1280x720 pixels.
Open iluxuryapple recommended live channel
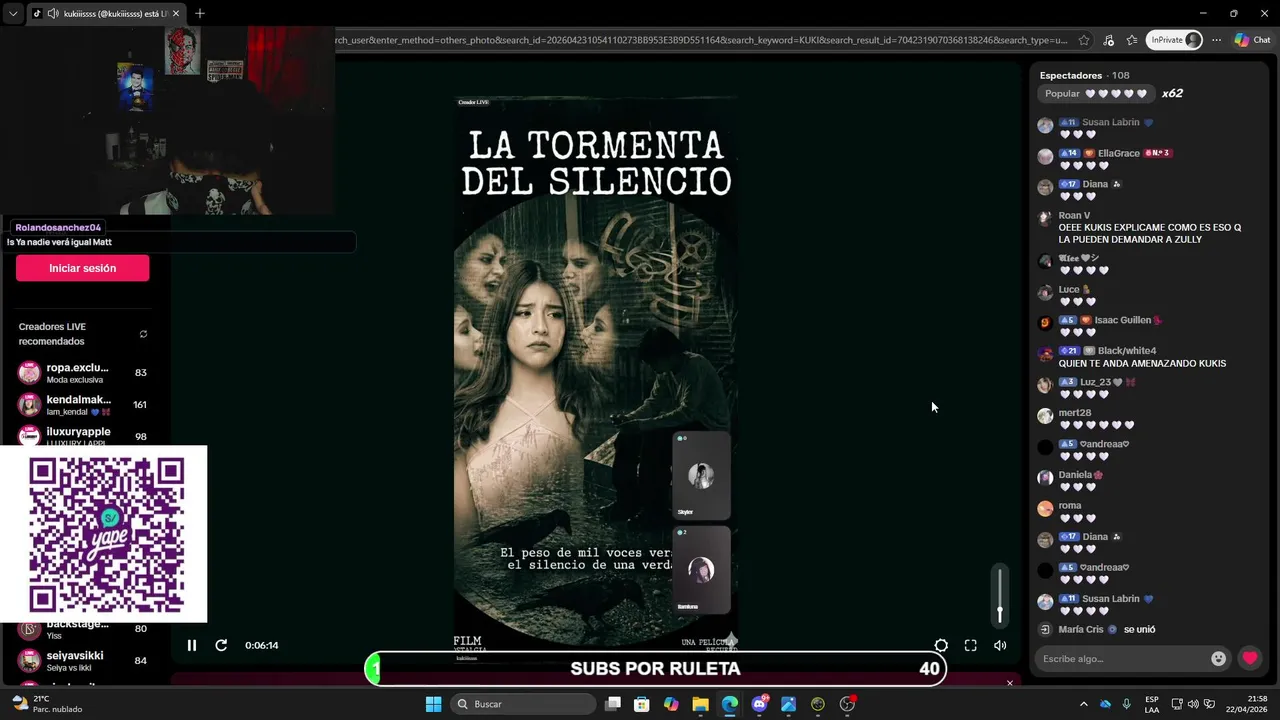[x=83, y=436]
